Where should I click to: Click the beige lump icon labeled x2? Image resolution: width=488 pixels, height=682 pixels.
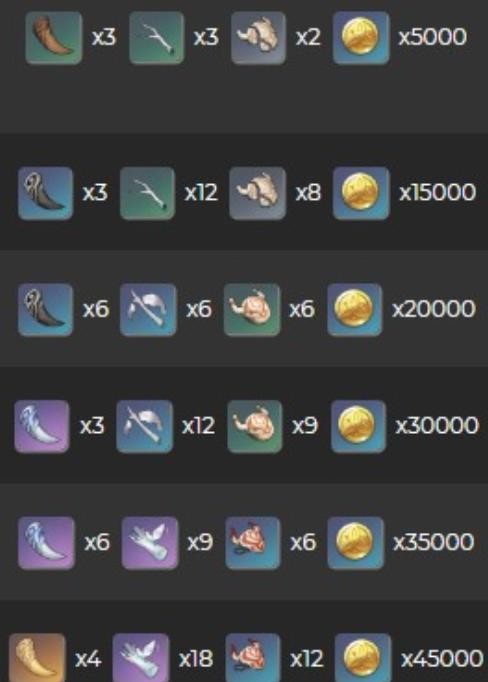(x=258, y=38)
